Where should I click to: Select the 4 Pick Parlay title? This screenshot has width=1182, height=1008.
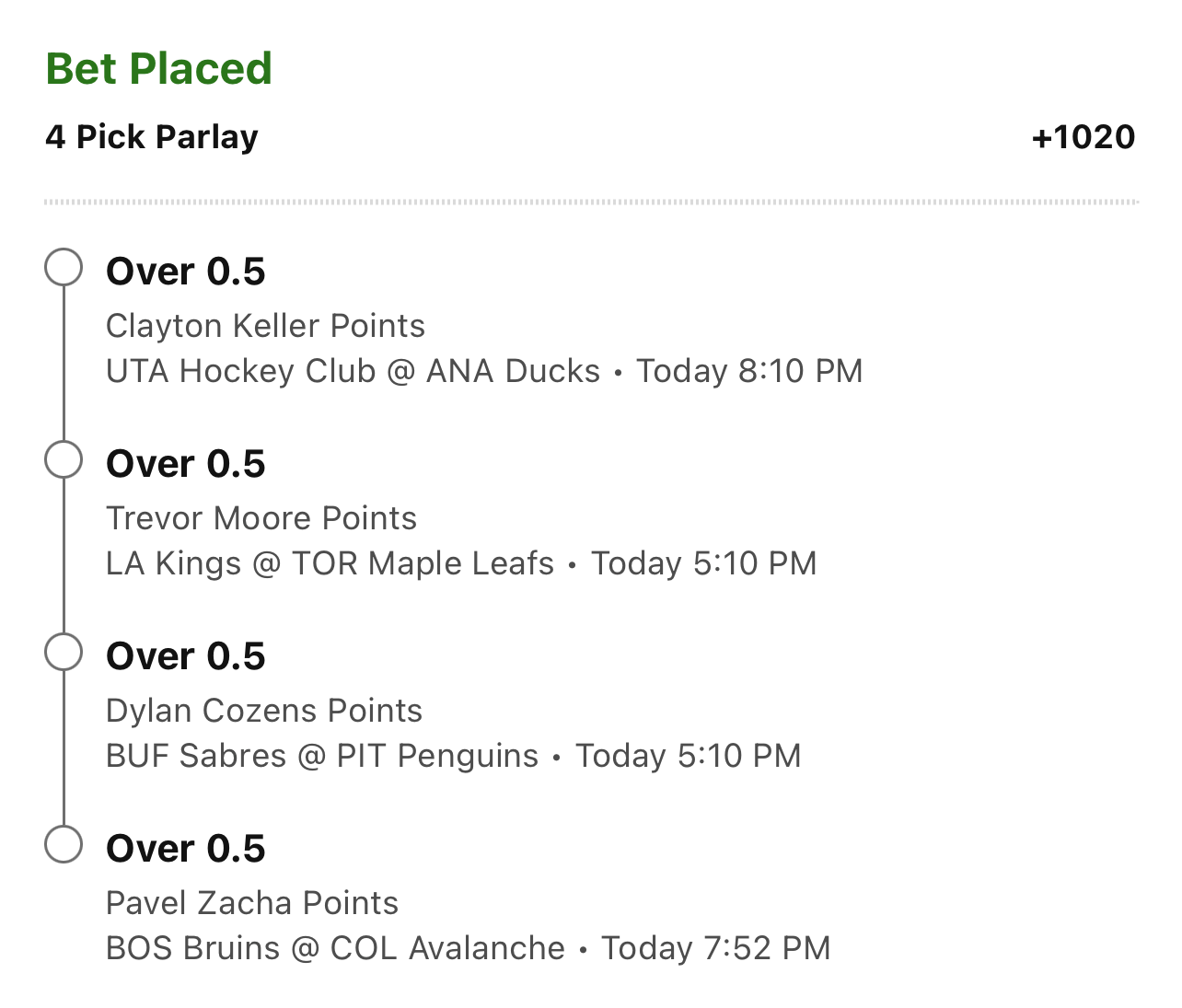pyautogui.click(x=152, y=137)
